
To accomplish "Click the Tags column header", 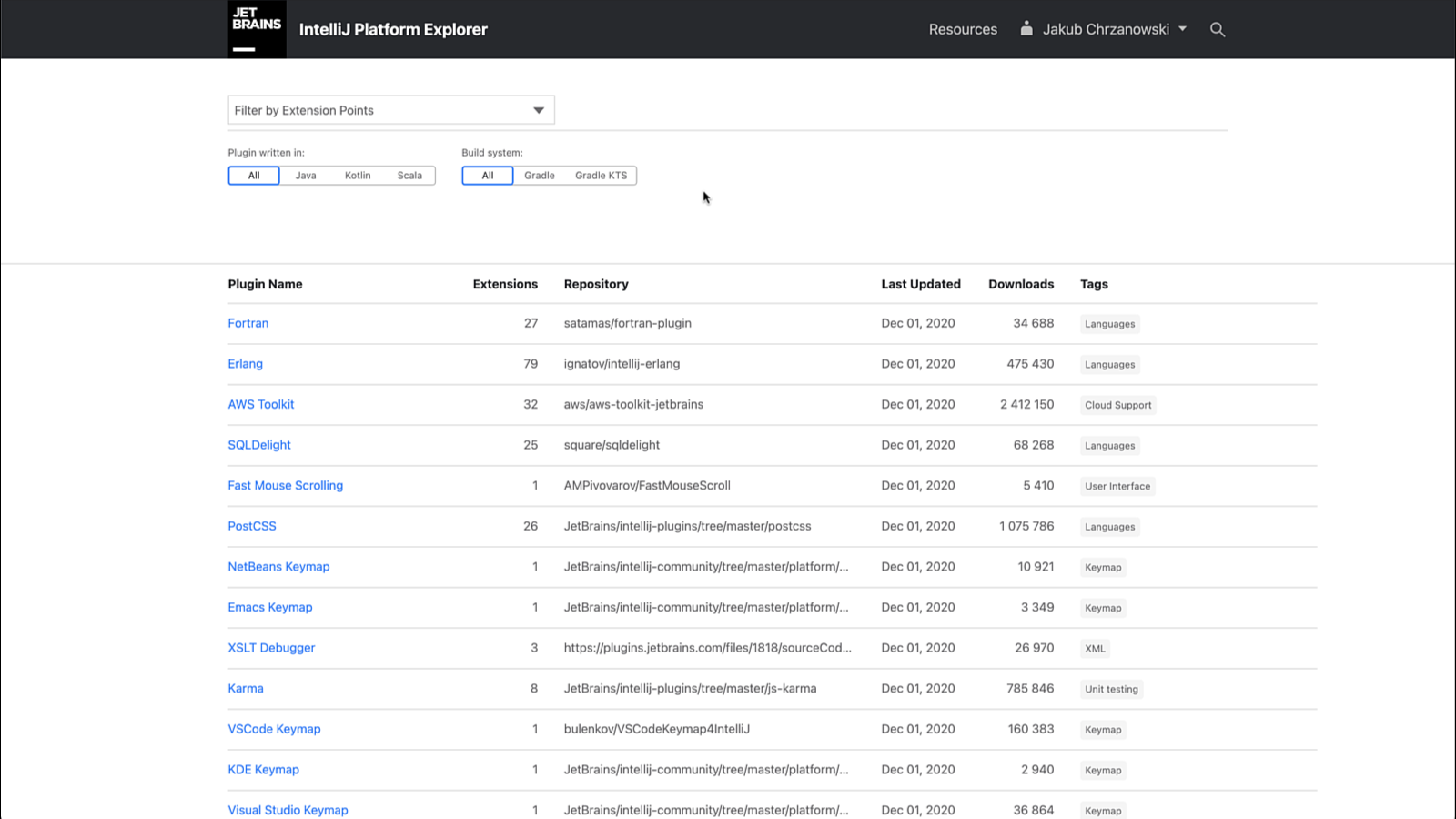I will tap(1094, 284).
